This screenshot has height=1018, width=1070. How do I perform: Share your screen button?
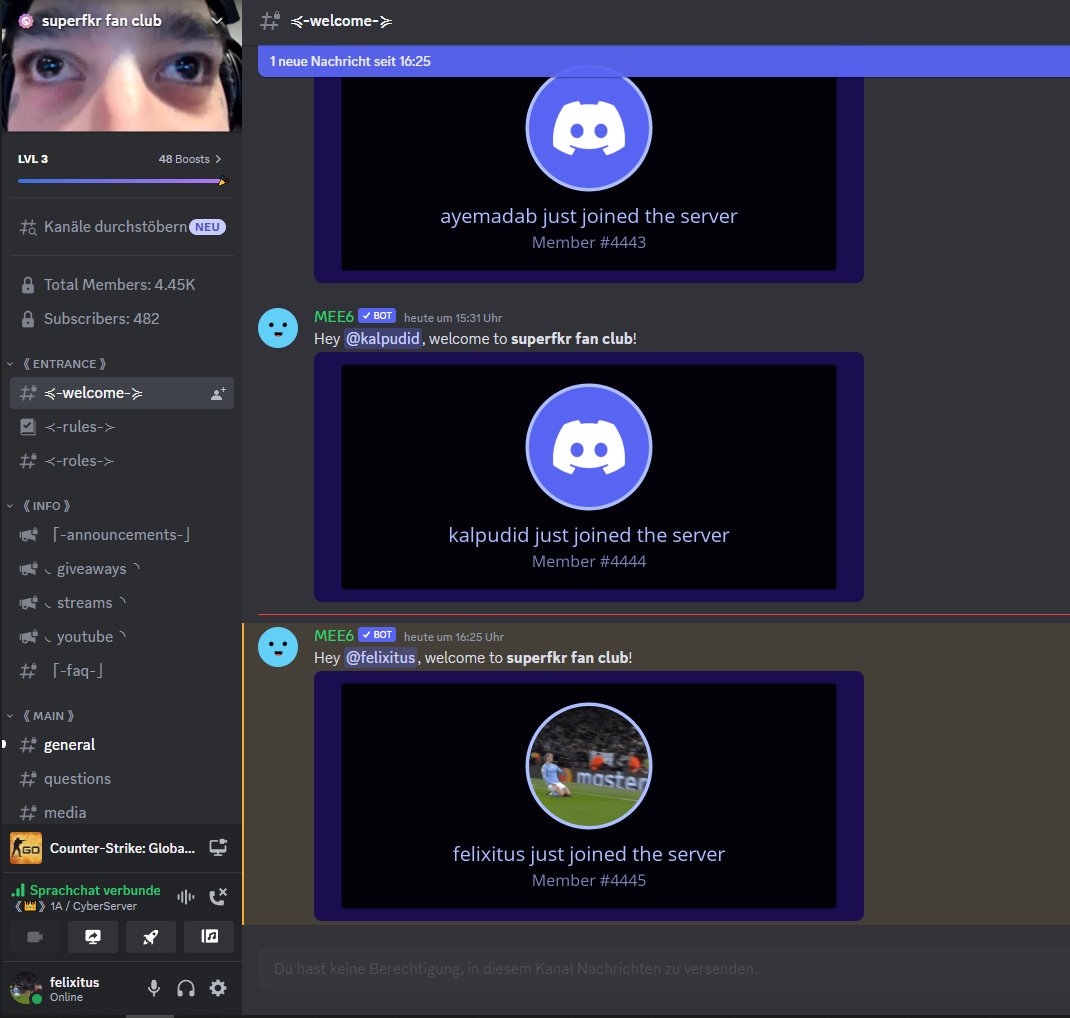tap(93, 937)
